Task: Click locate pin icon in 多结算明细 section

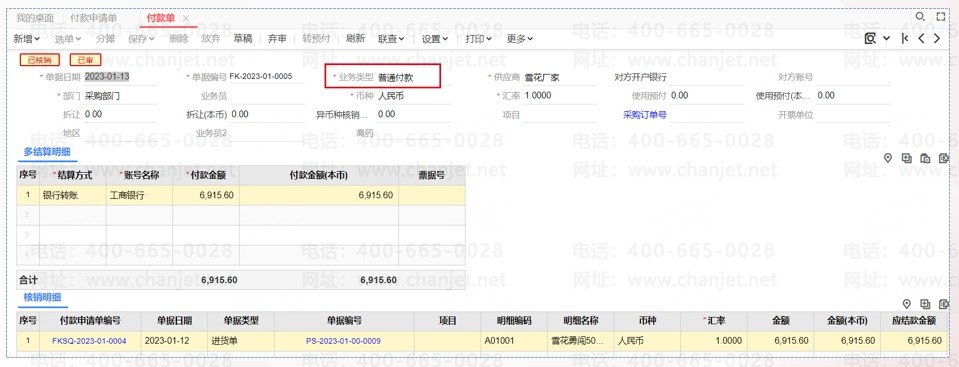Action: (x=889, y=158)
